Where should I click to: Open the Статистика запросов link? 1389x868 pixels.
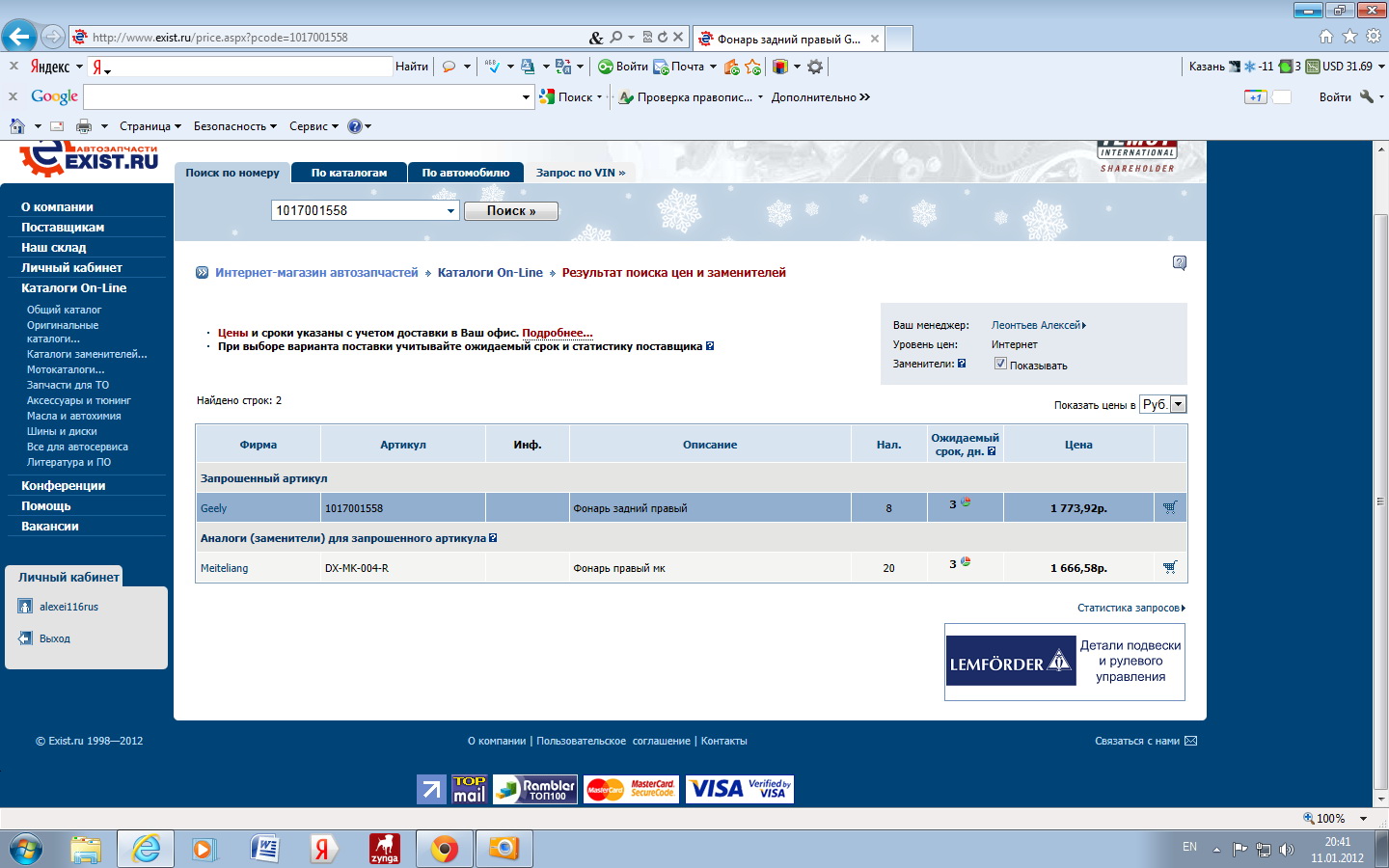[x=1130, y=608]
